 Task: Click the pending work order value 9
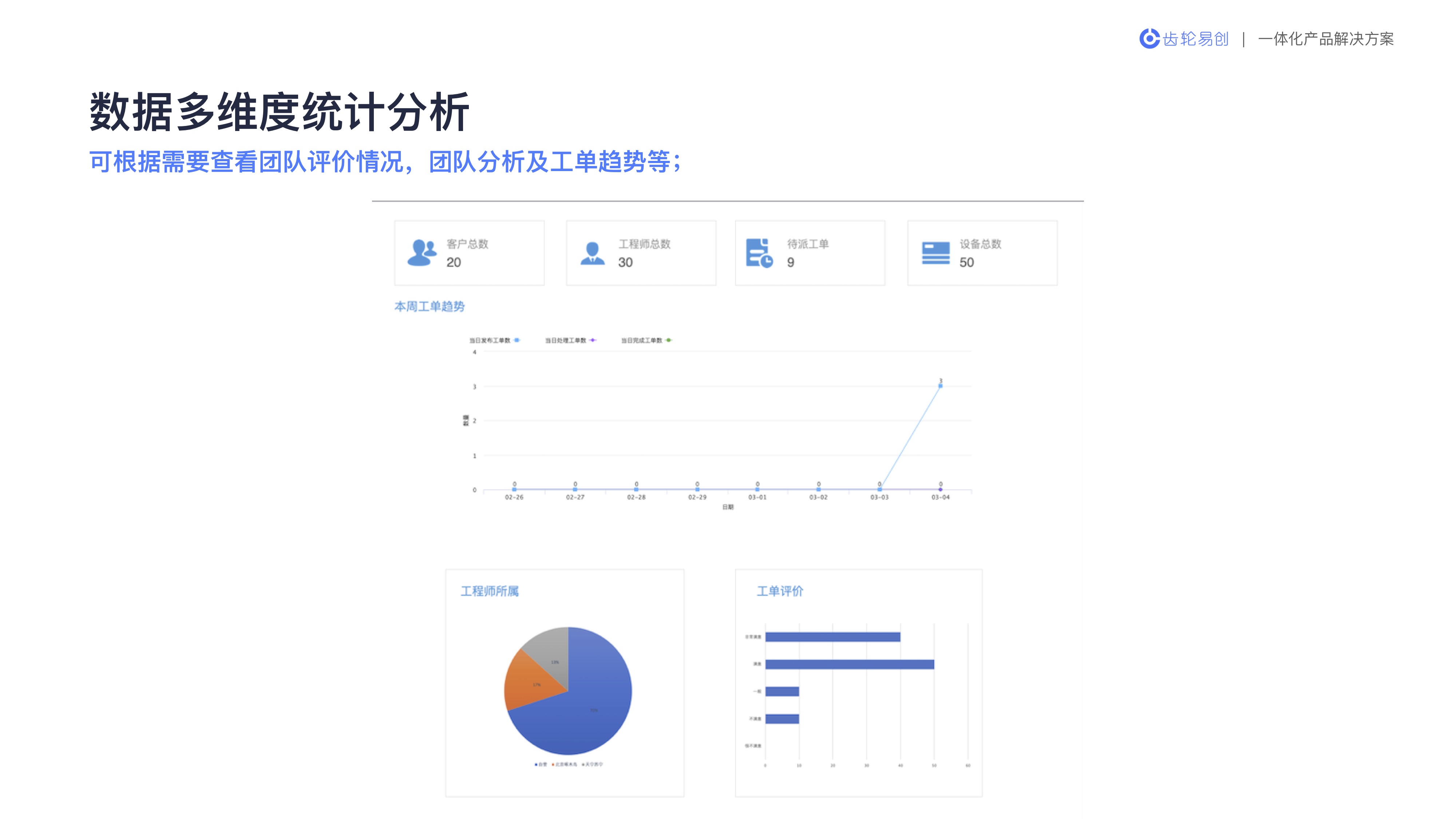(791, 262)
